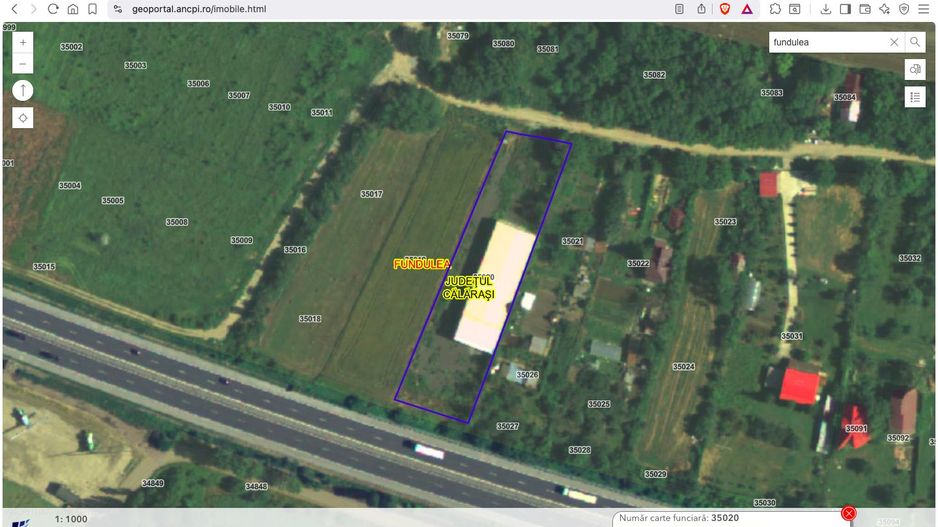Open site settings icon in address bar

click(x=118, y=9)
